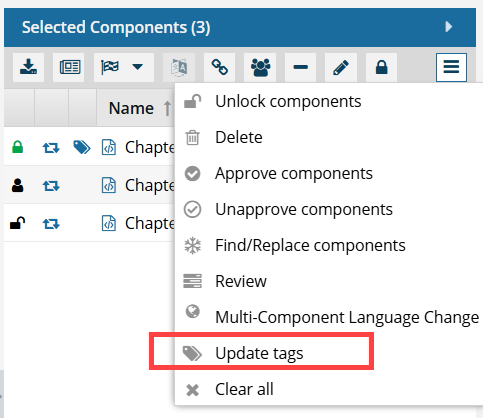This screenshot has width=483, height=418.
Task: Click the blue tags icon on first row
Action: tap(82, 147)
